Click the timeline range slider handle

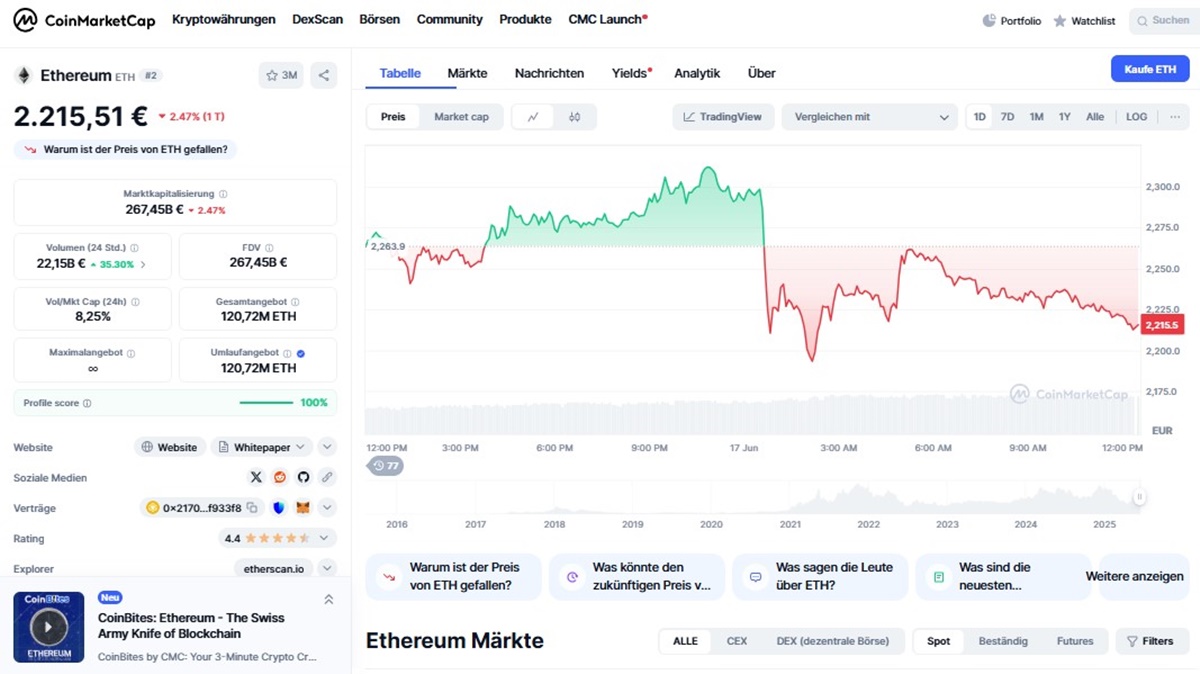point(1139,498)
